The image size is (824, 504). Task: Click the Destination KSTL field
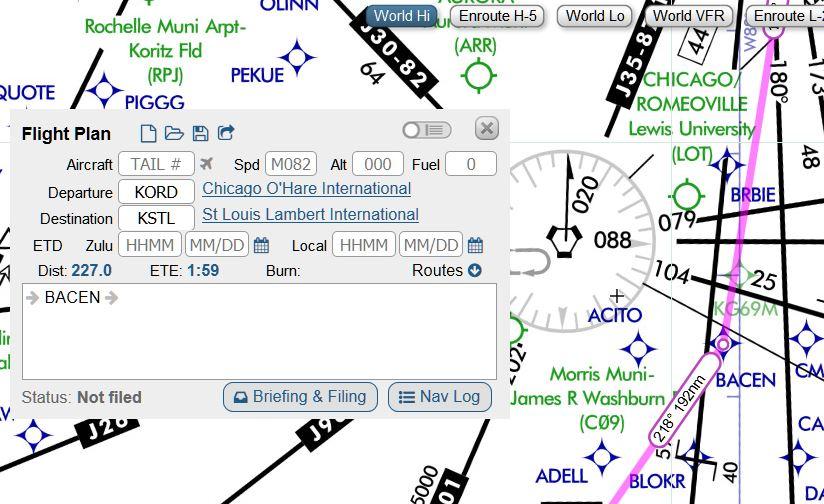pos(156,218)
